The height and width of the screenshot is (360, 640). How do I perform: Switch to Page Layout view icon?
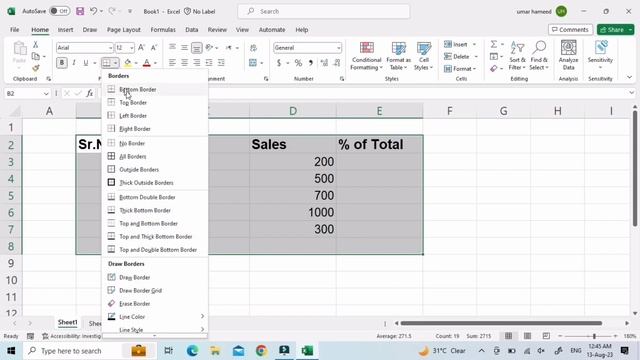527,336
